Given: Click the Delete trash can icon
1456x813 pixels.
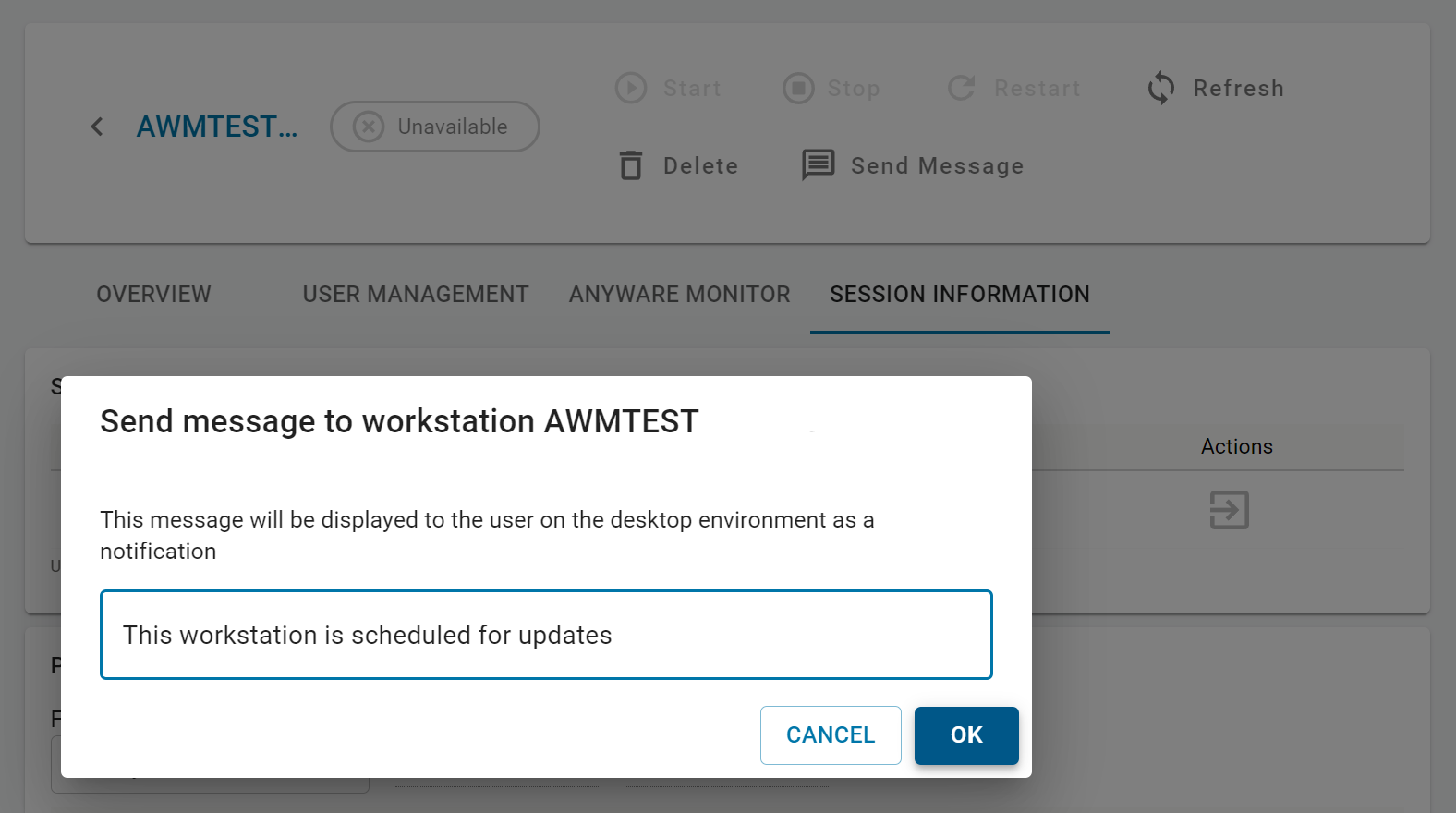Looking at the screenshot, I should (631, 165).
